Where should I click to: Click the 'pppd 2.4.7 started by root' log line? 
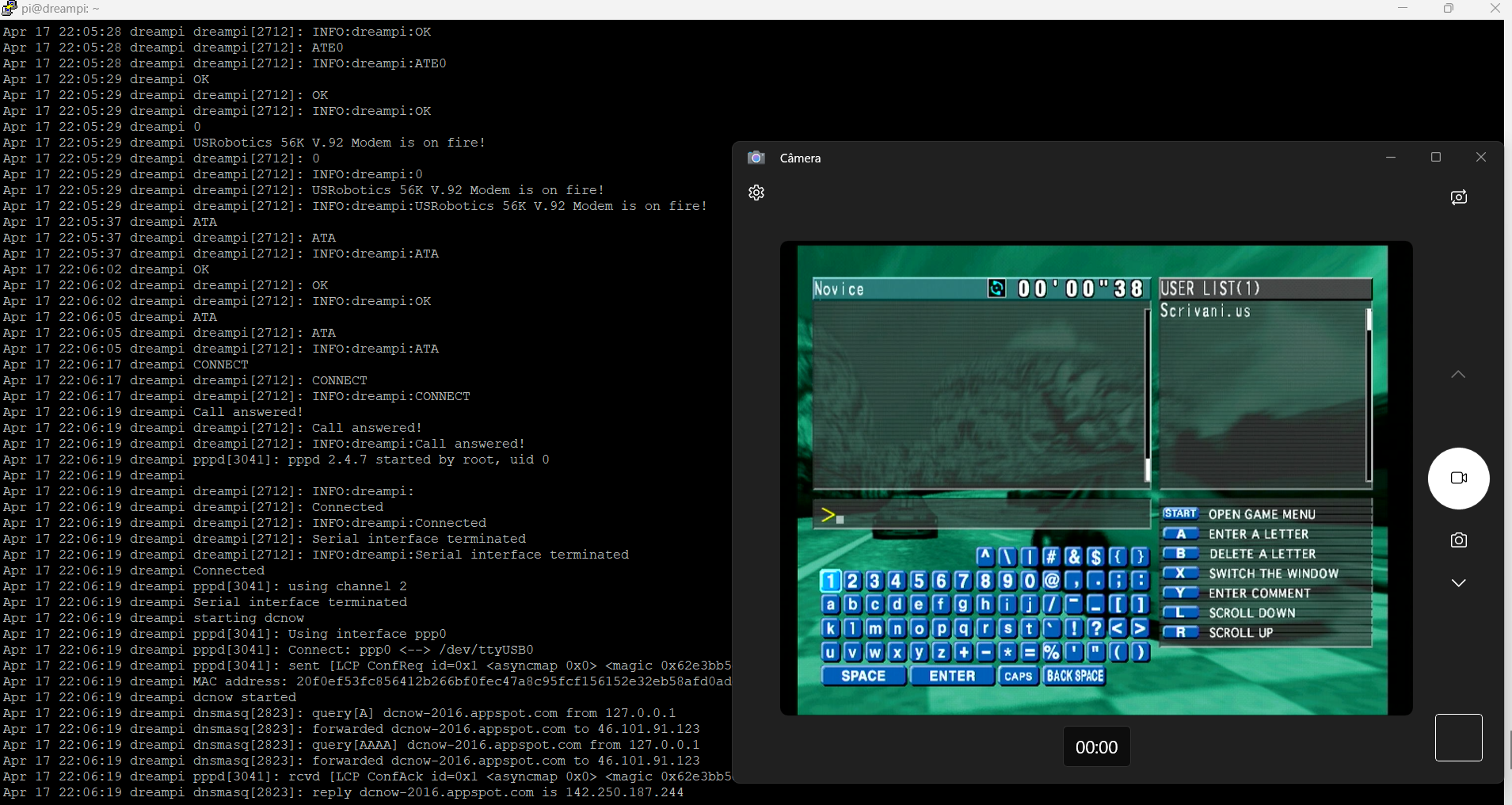[276, 460]
